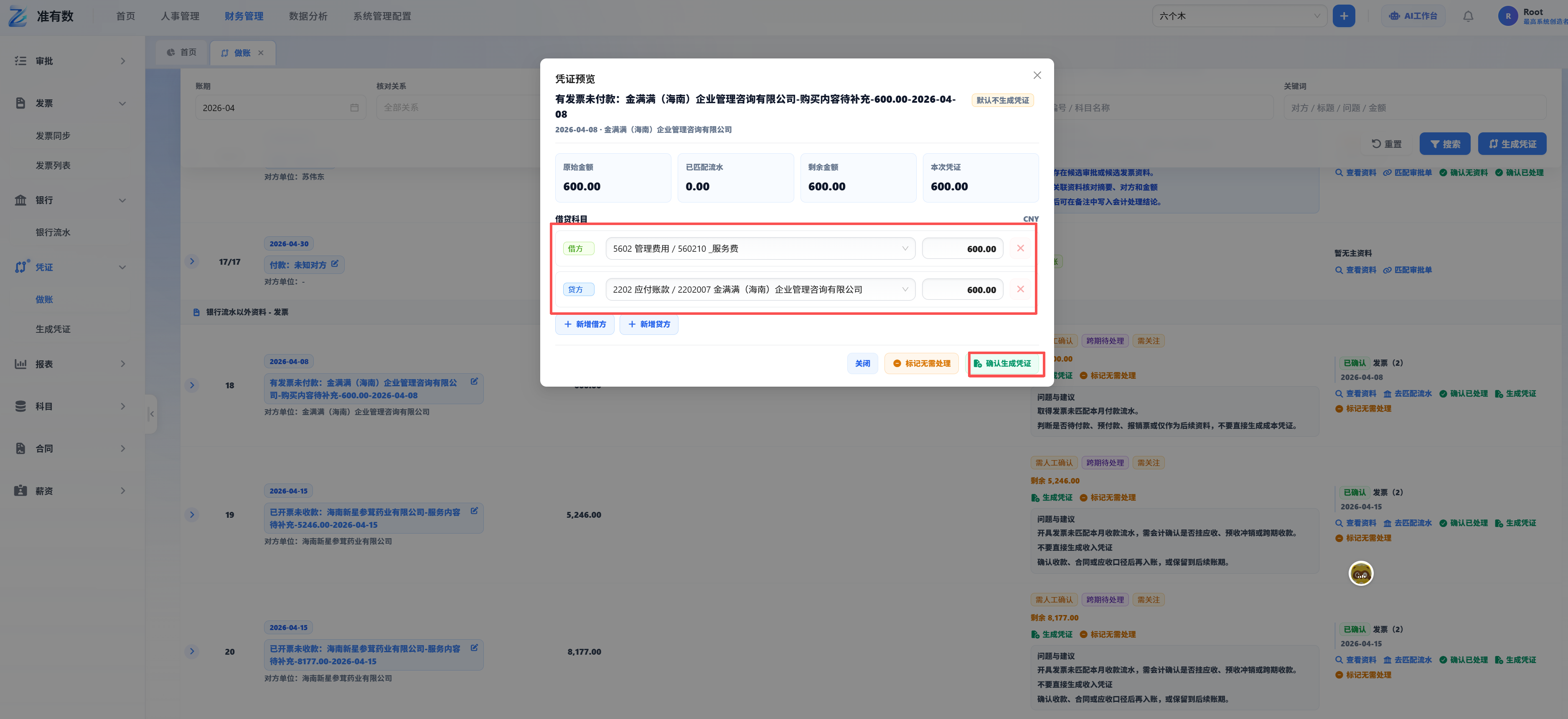Click the 搜索 button
Image resolution: width=1568 pixels, height=719 pixels.
1444,144
